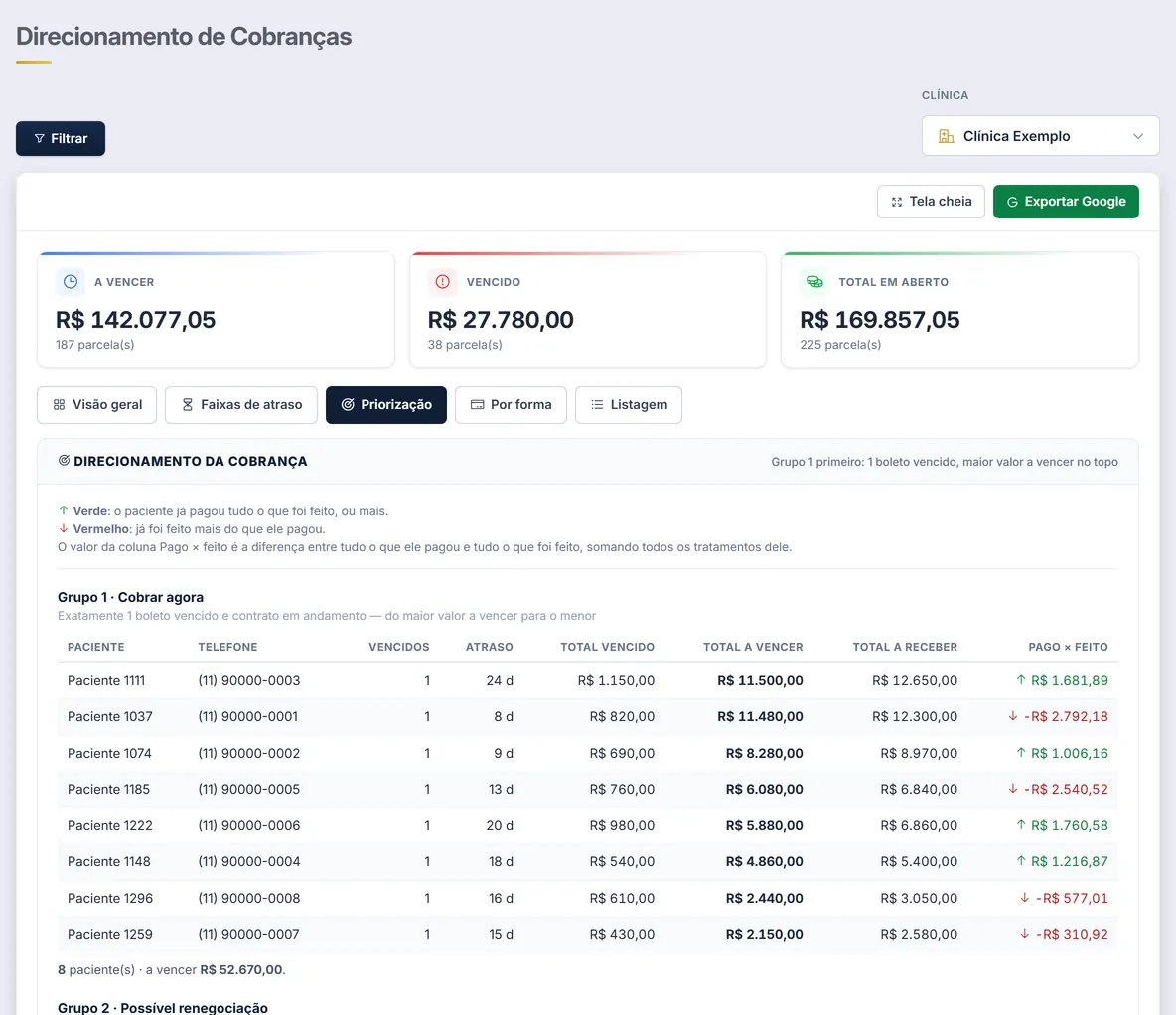The width and height of the screenshot is (1176, 1015).
Task: Click the Grupo 1 · Cobrar agora heading
Action: coord(130,597)
